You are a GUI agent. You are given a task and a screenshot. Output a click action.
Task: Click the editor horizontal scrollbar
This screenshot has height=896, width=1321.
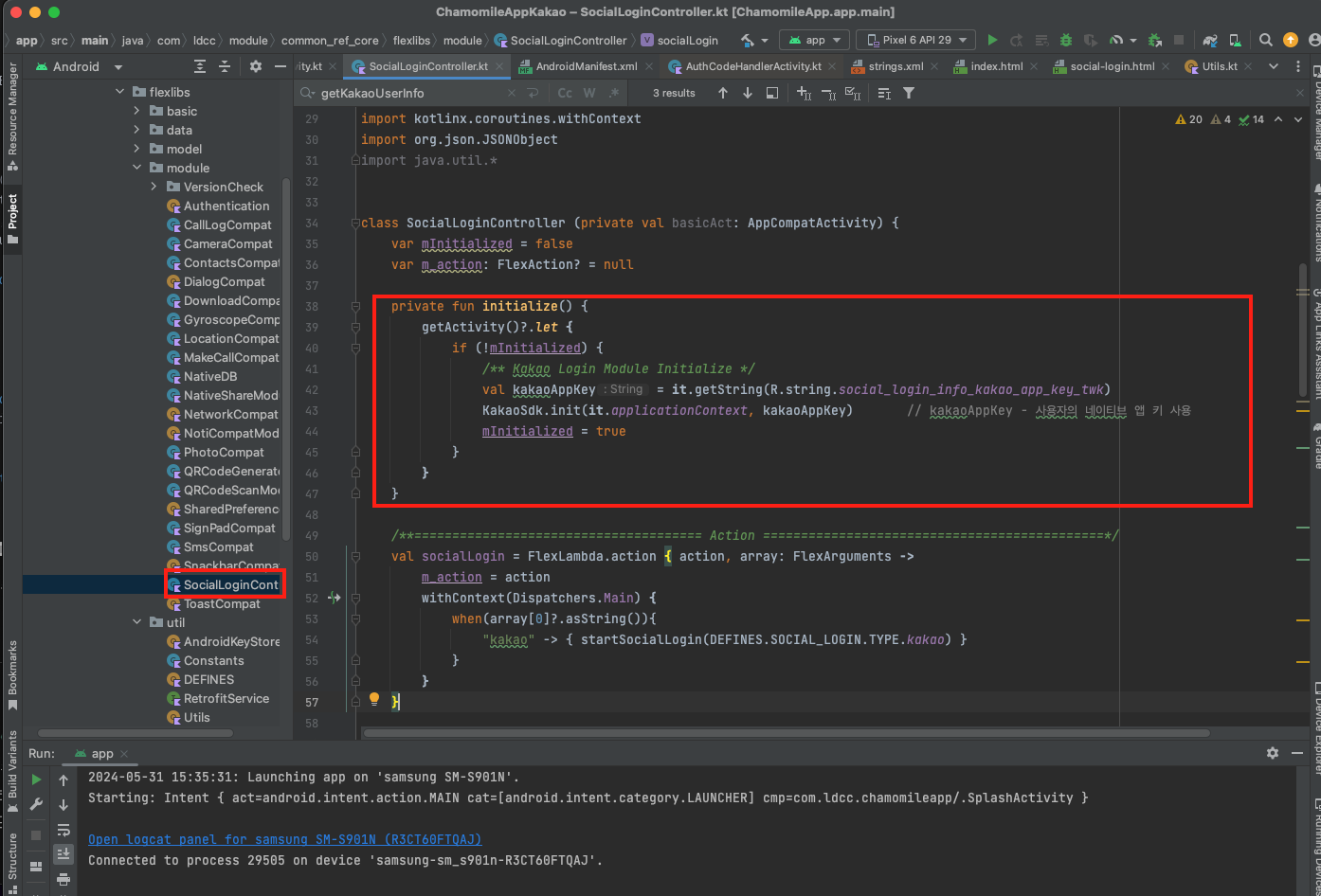(x=787, y=733)
